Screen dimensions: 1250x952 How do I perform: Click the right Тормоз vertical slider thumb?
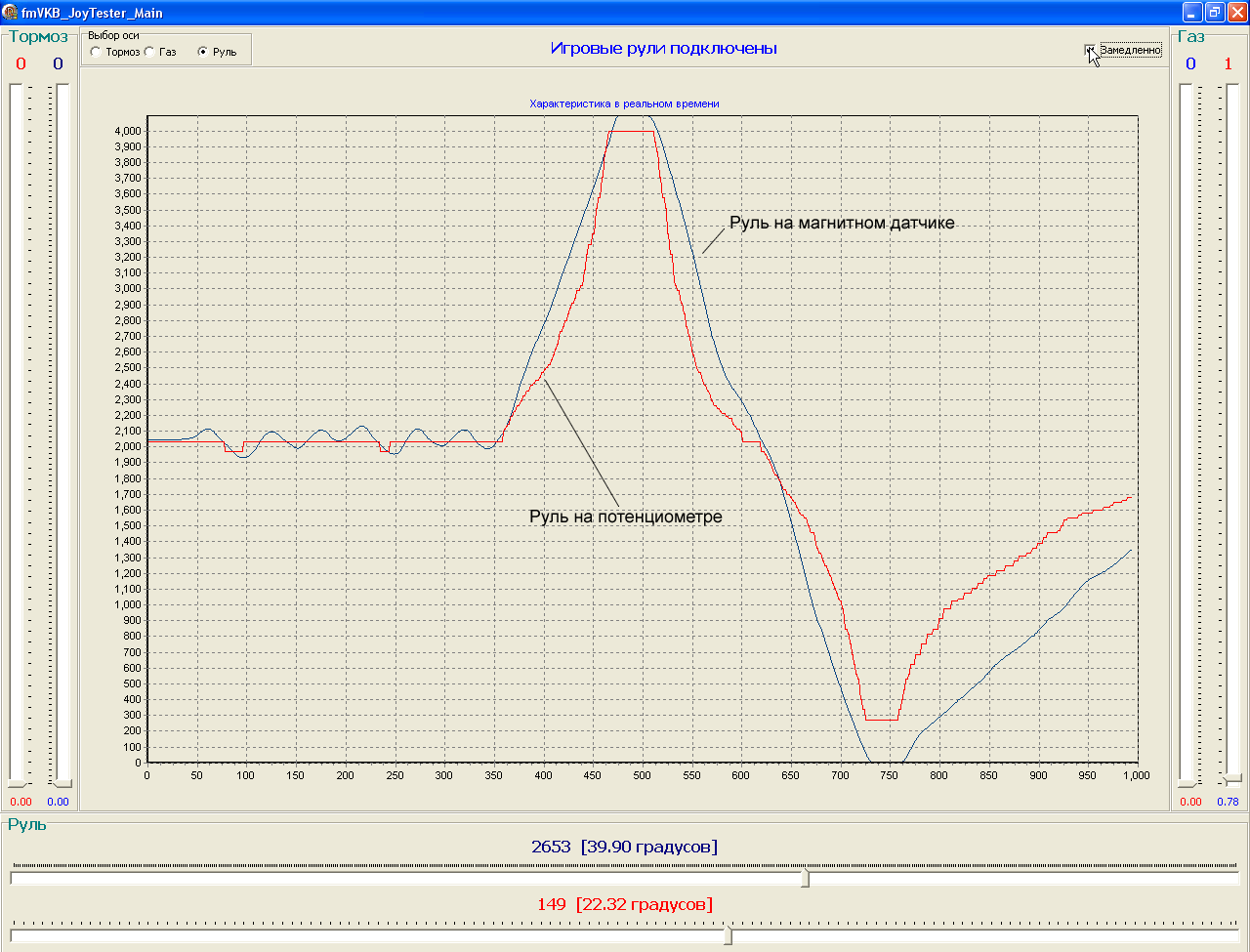(62, 782)
